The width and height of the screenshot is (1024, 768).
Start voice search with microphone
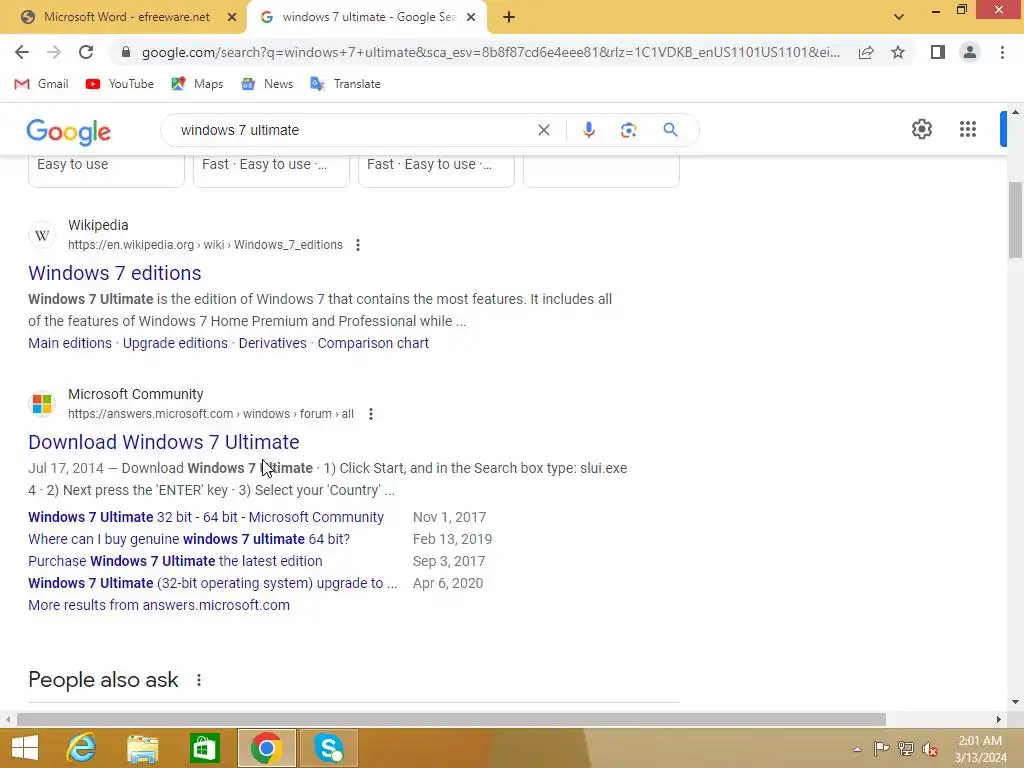click(588, 130)
